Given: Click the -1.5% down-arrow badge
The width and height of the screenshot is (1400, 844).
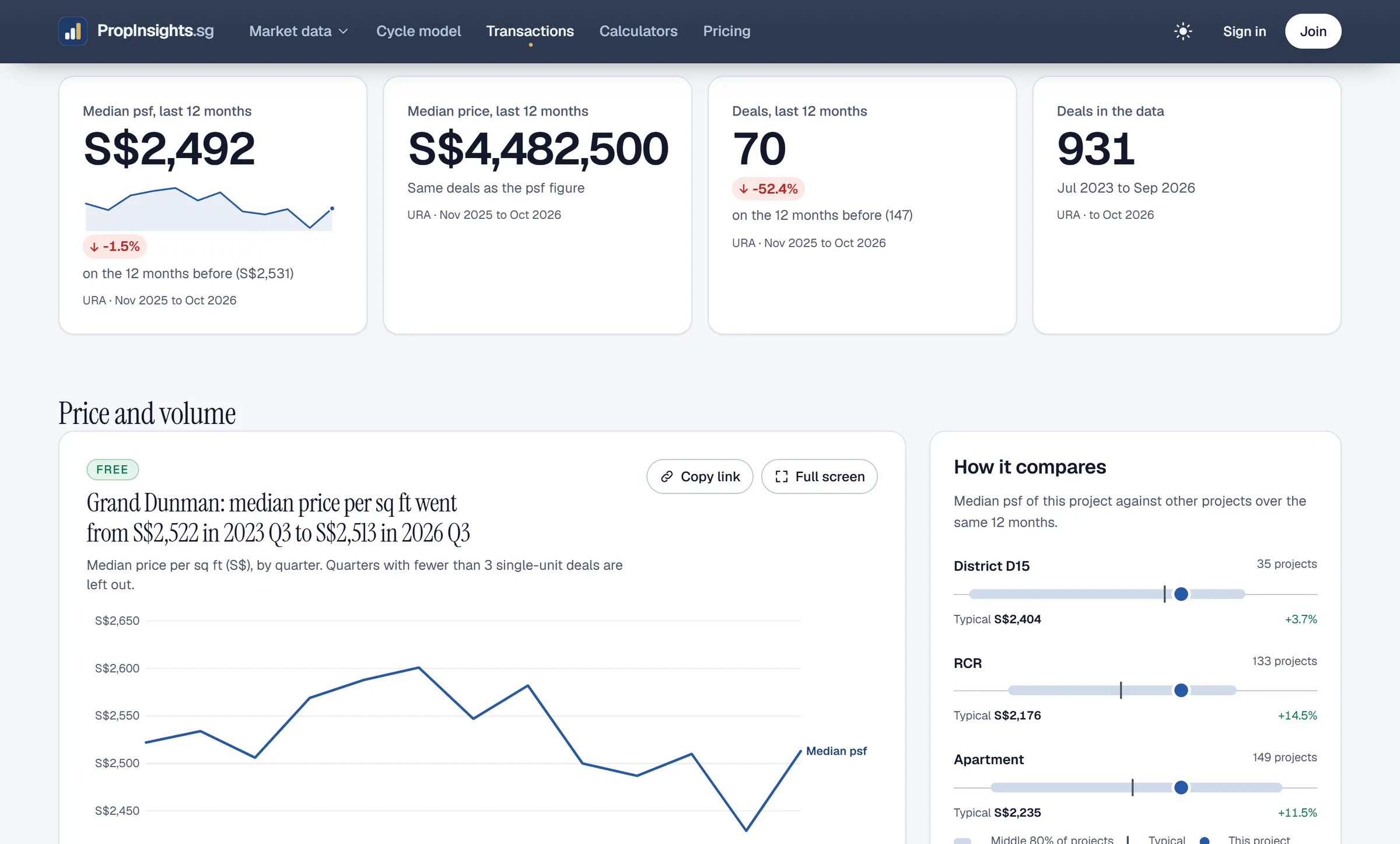Looking at the screenshot, I should [x=114, y=246].
